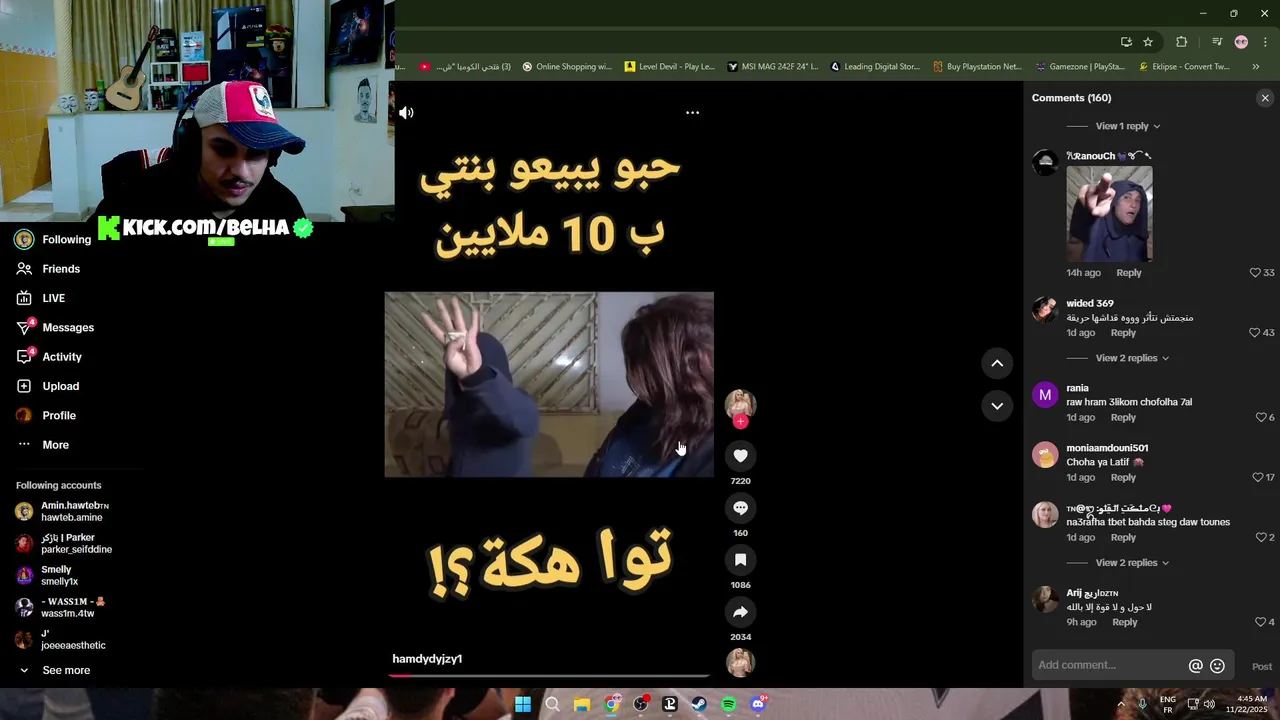Open the Eklipse Convert bookmark
The height and width of the screenshot is (720, 1280).
coord(1184,67)
